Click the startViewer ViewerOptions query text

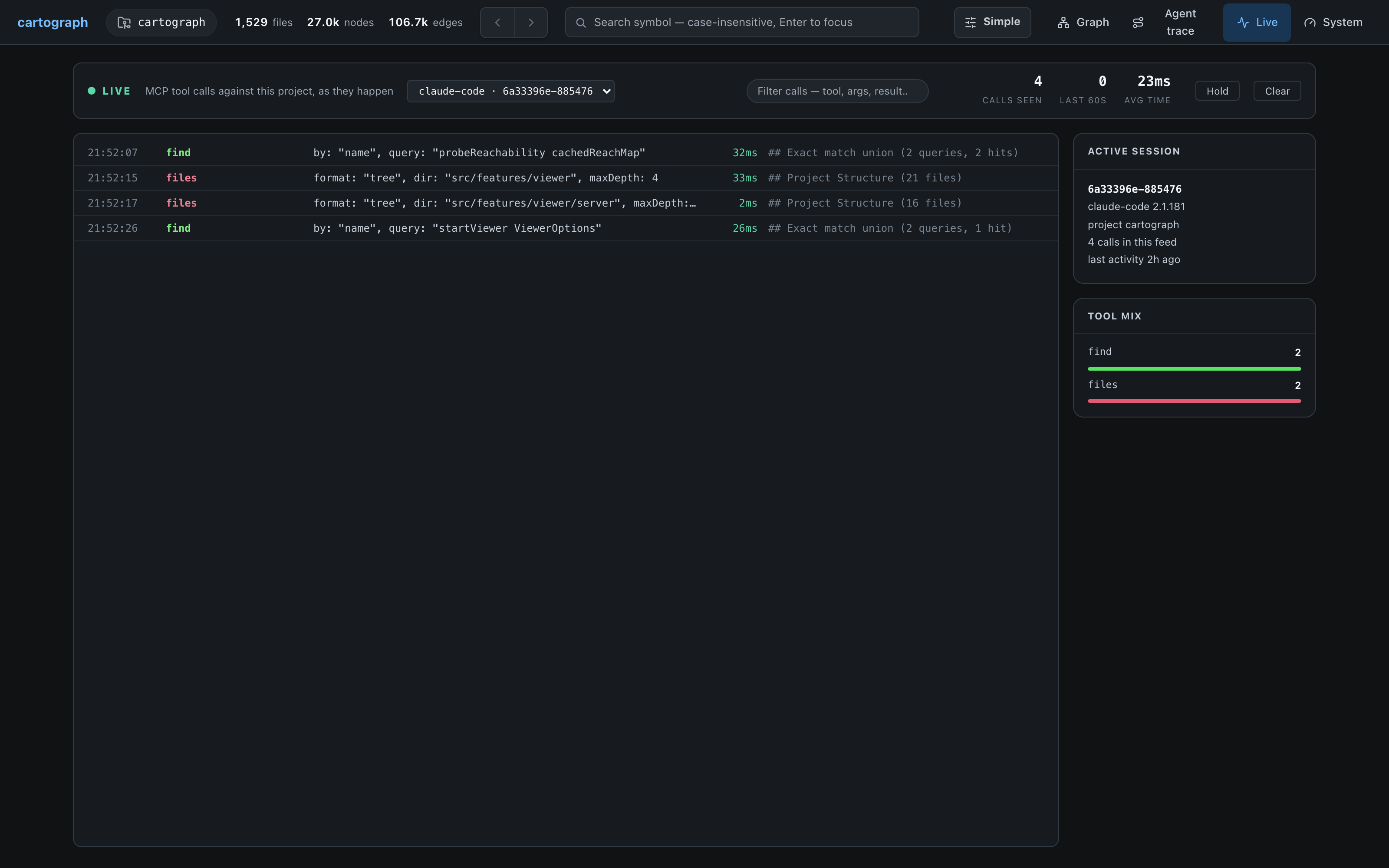(517, 228)
